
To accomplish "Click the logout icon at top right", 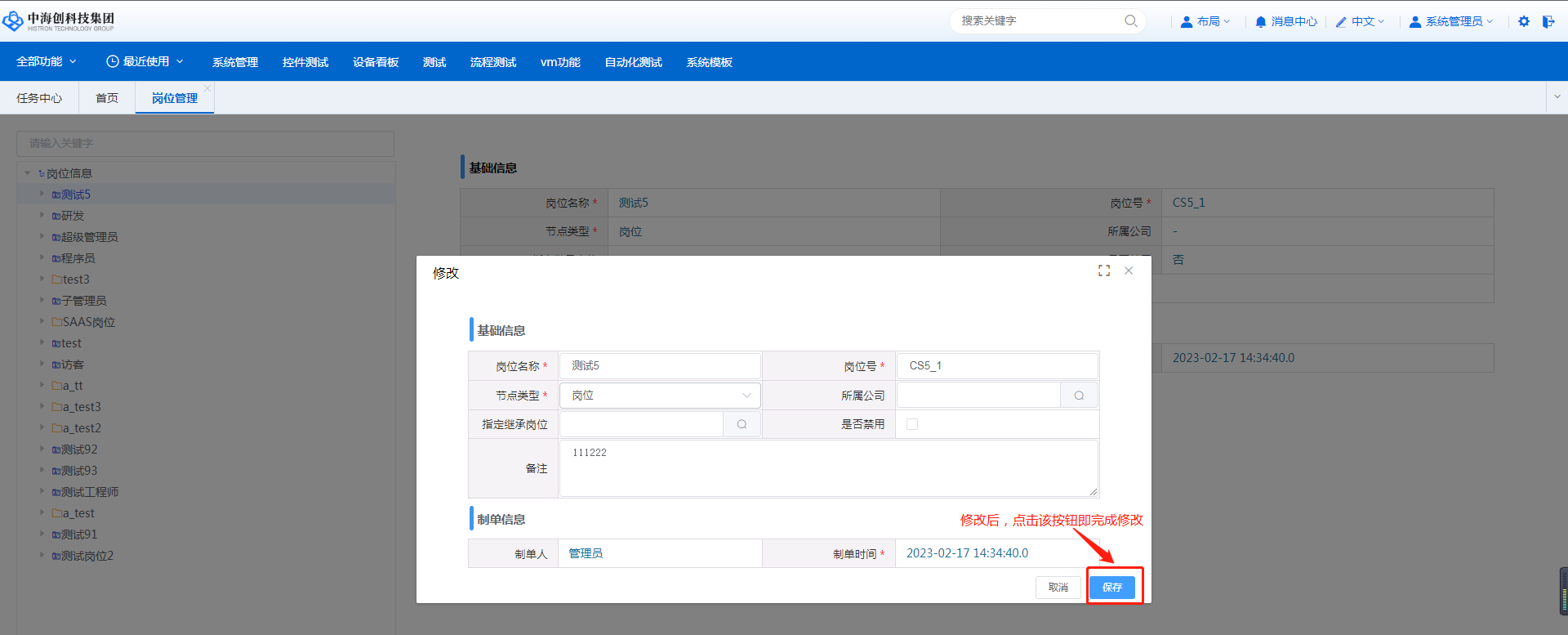I will [x=1548, y=21].
